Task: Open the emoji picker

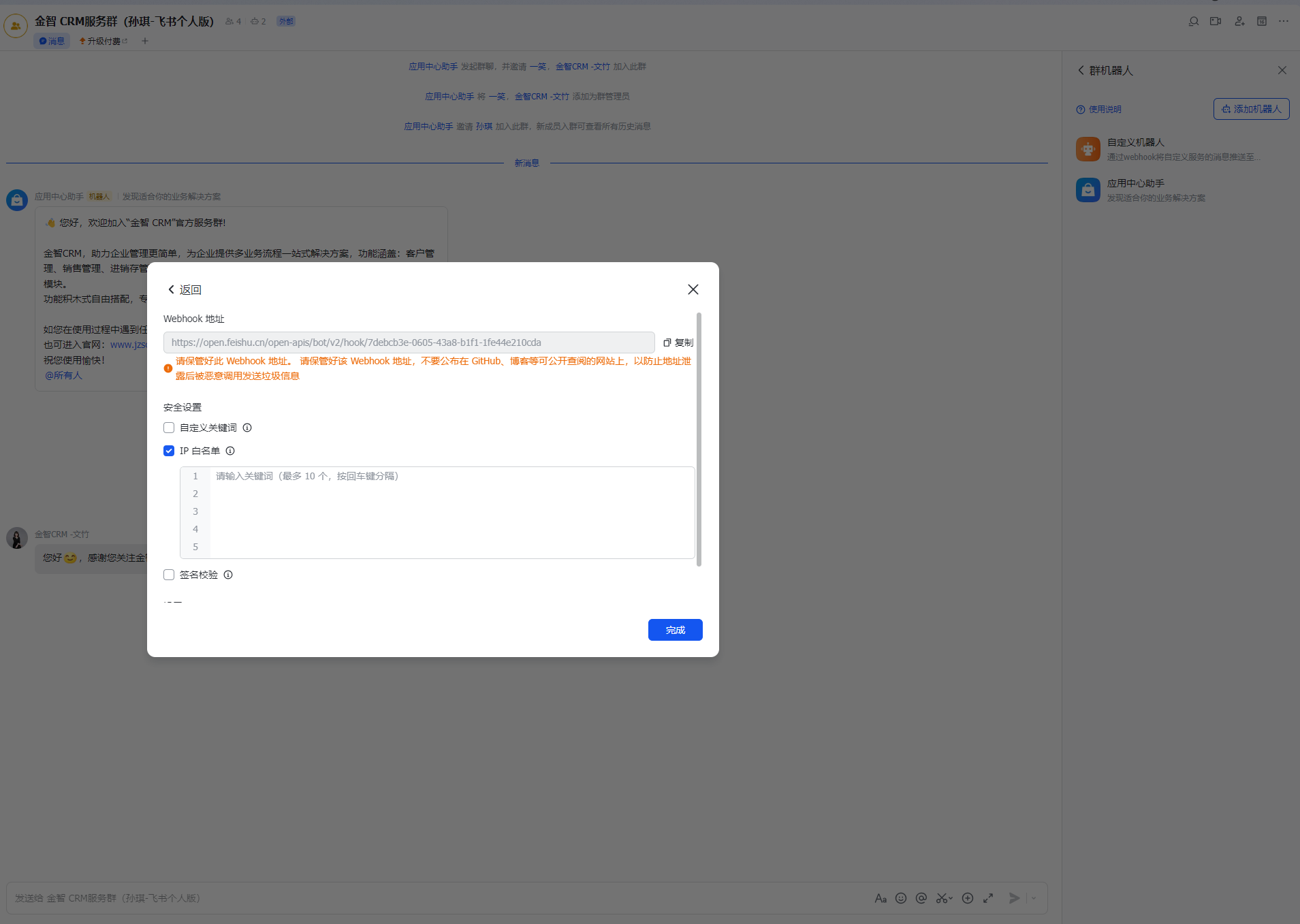Action: (901, 898)
